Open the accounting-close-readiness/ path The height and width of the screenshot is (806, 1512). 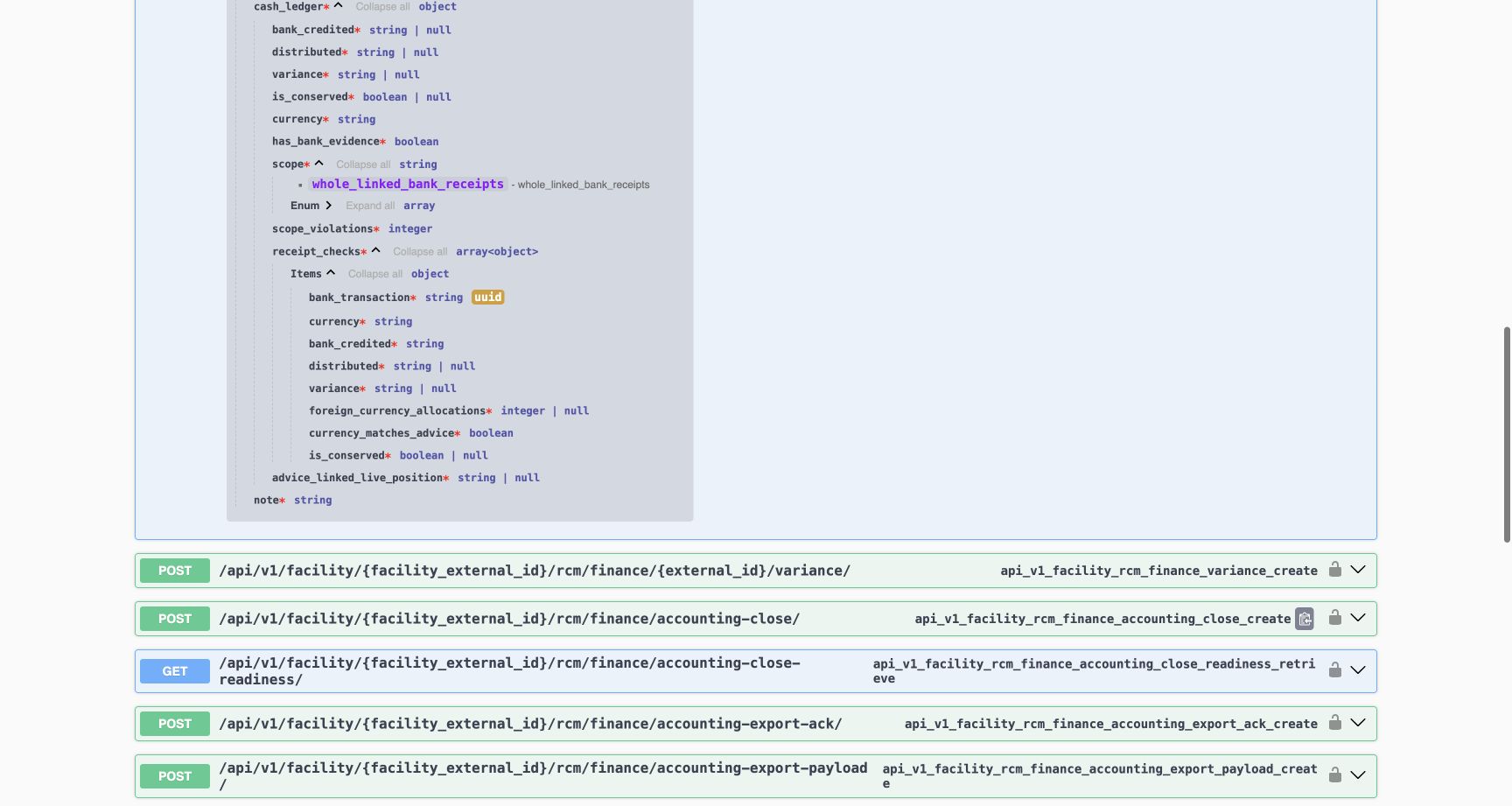coord(509,671)
